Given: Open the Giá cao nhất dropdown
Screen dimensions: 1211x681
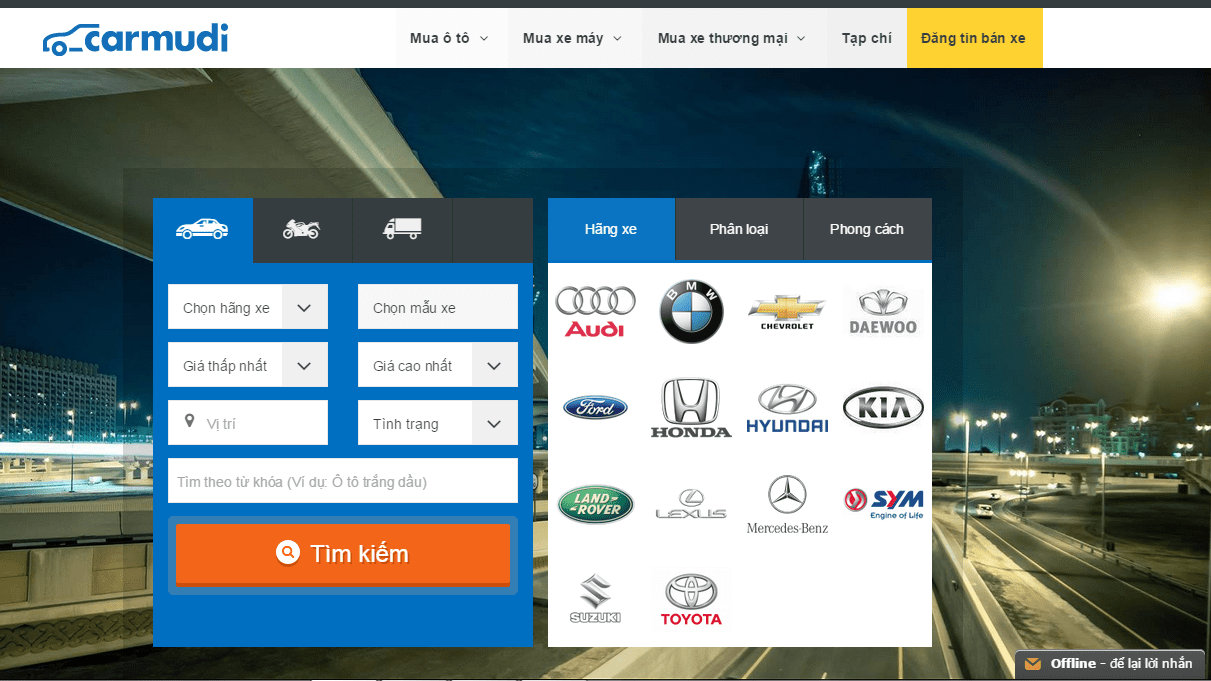Looking at the screenshot, I should coord(438,365).
